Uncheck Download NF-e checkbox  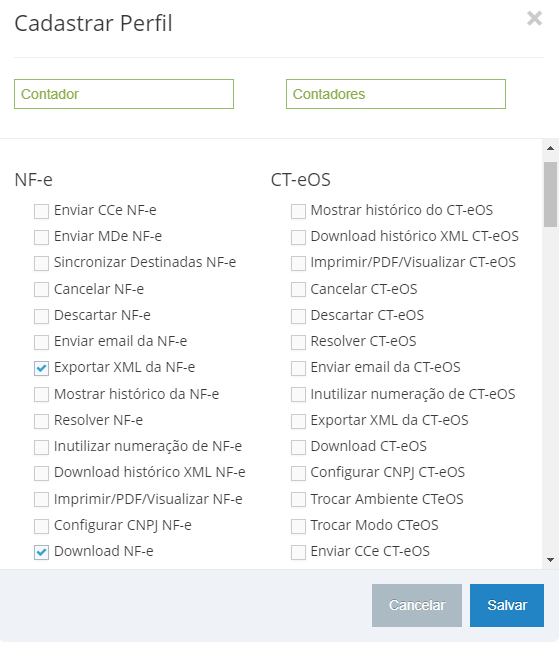(x=41, y=552)
